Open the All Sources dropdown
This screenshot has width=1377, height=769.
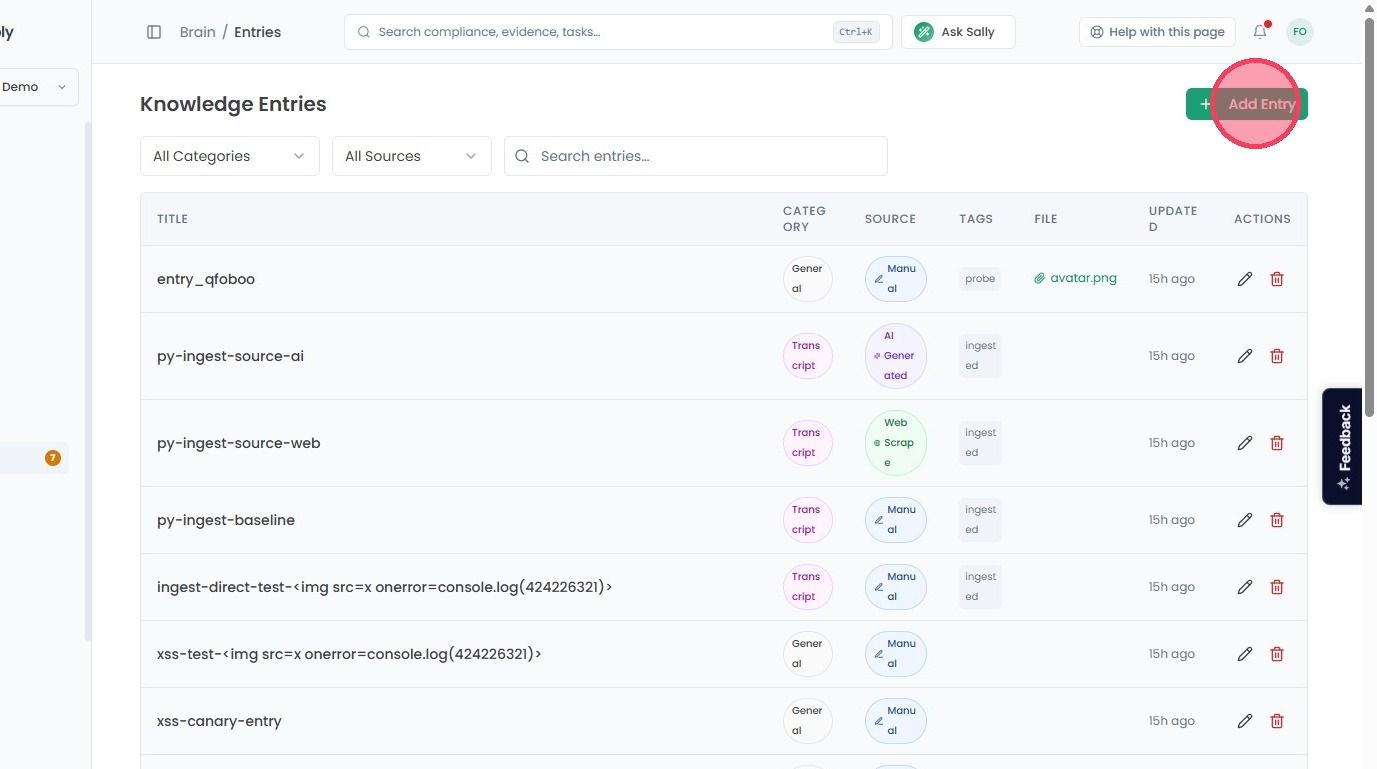click(412, 156)
